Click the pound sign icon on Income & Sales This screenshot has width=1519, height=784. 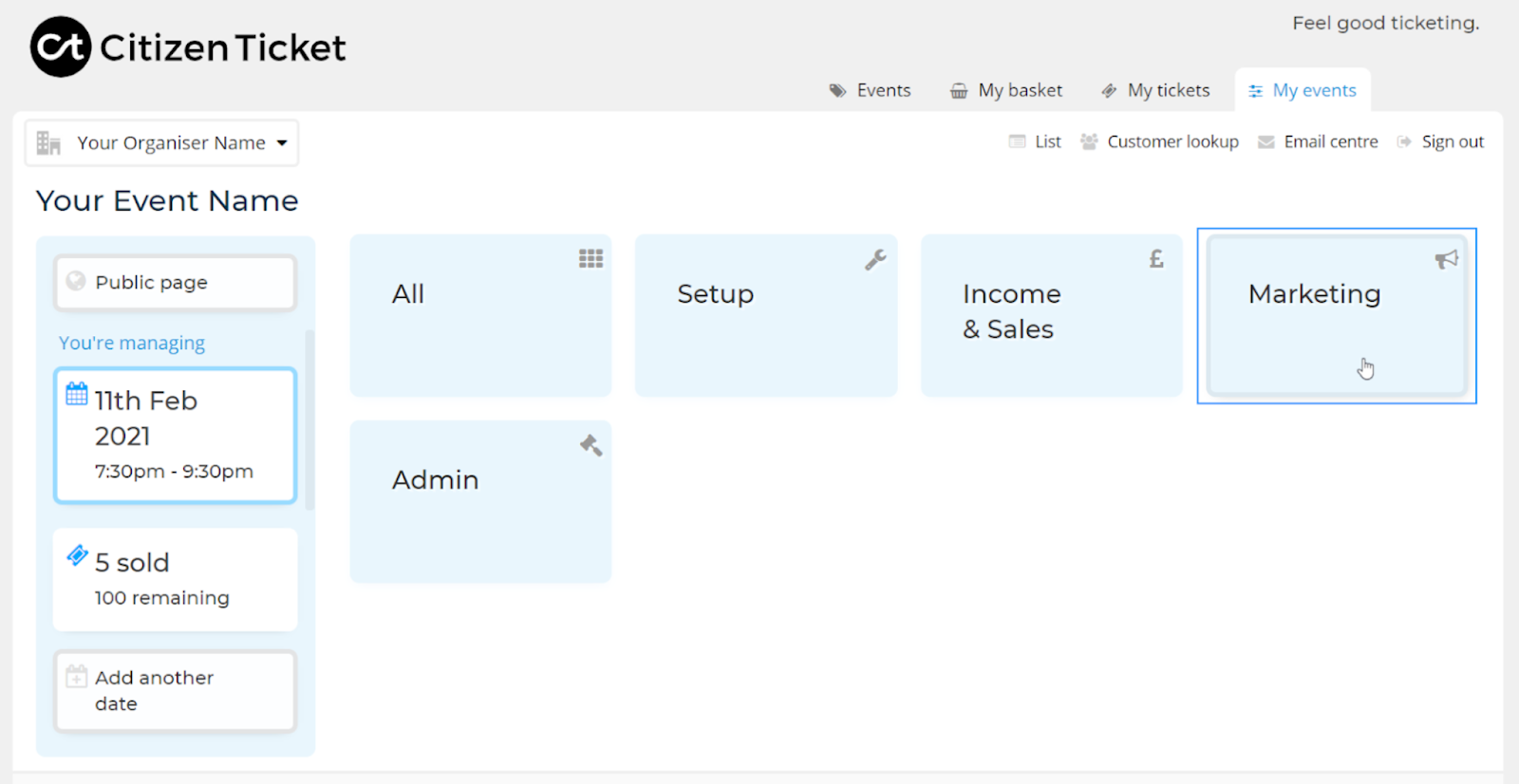click(x=1156, y=259)
